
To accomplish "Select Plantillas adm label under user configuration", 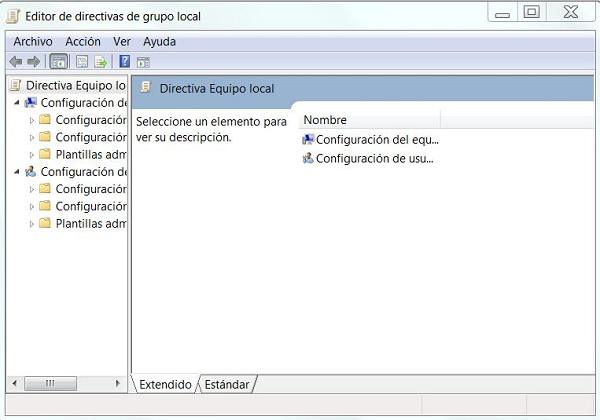I will [91, 223].
